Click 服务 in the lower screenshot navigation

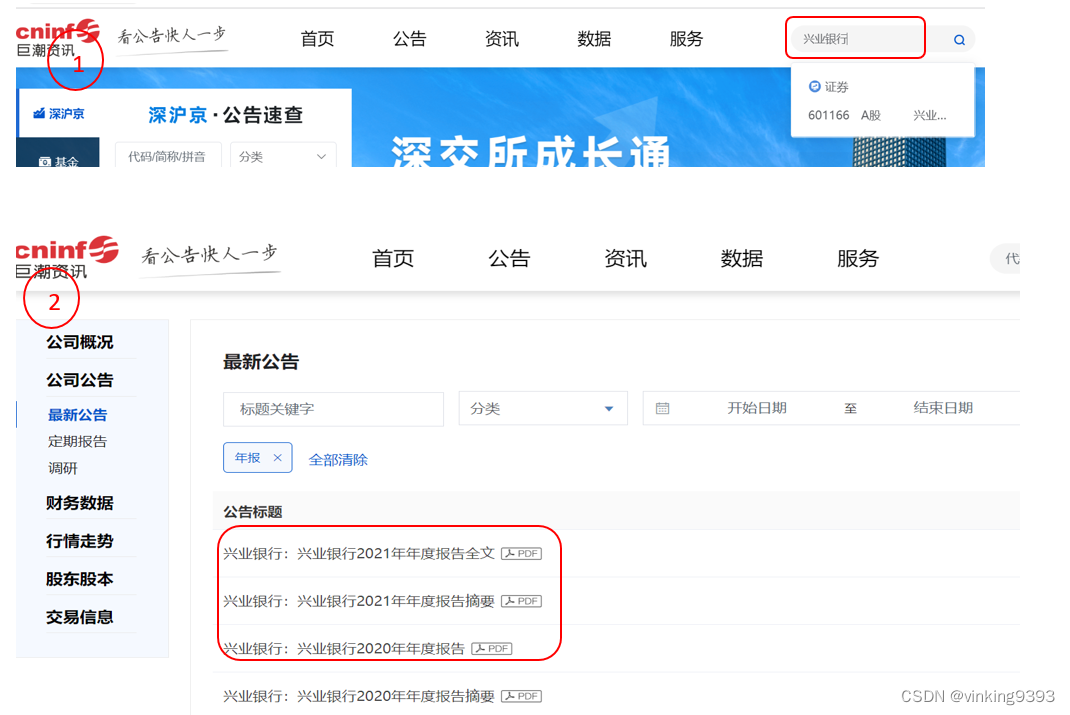click(858, 259)
